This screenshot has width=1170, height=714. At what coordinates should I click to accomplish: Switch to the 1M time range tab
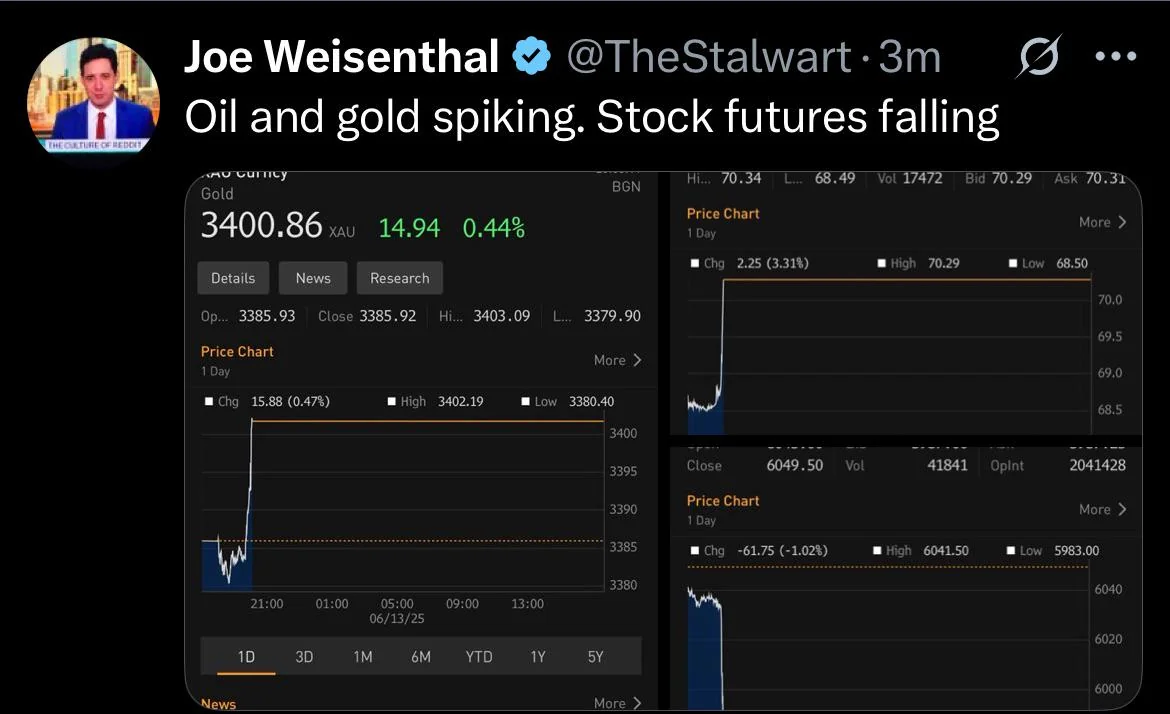click(x=363, y=657)
